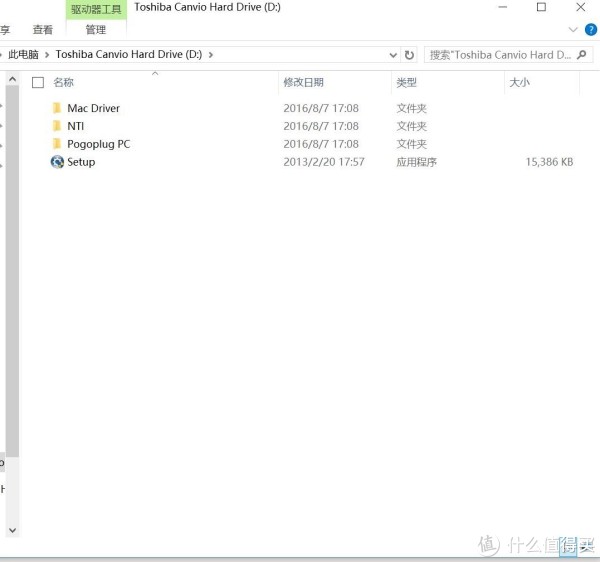Select the Pogoplug PC folder icon
The width and height of the screenshot is (600, 562).
click(57, 144)
